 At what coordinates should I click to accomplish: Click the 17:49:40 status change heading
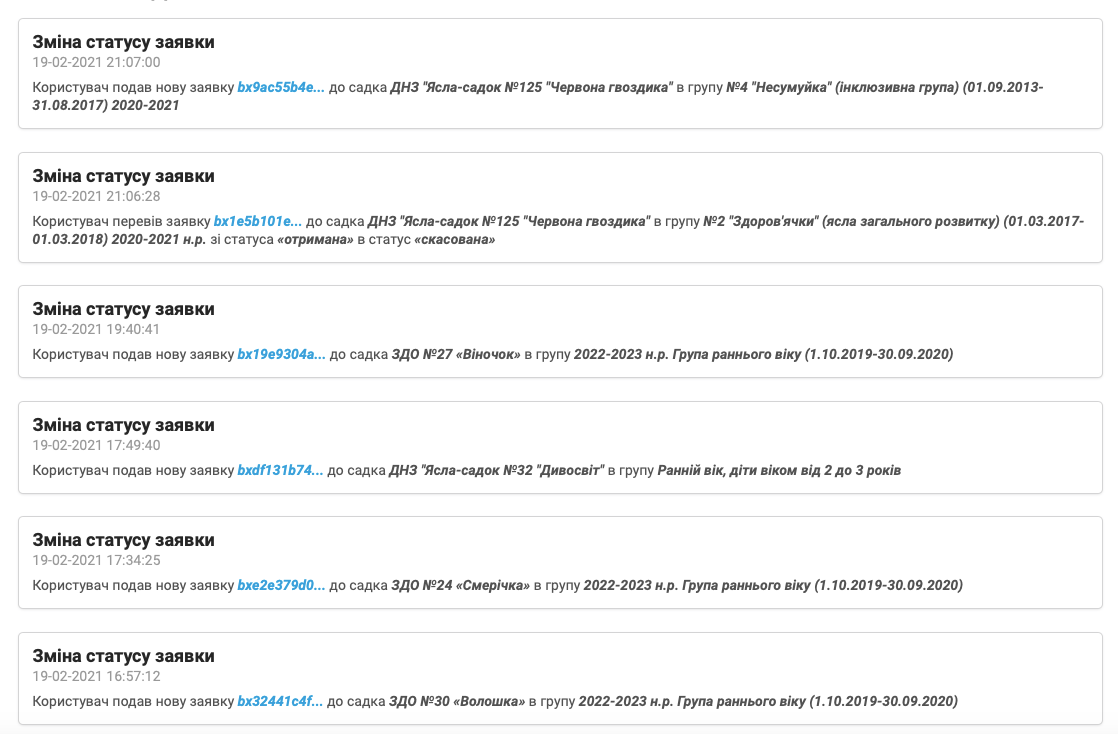(x=123, y=425)
